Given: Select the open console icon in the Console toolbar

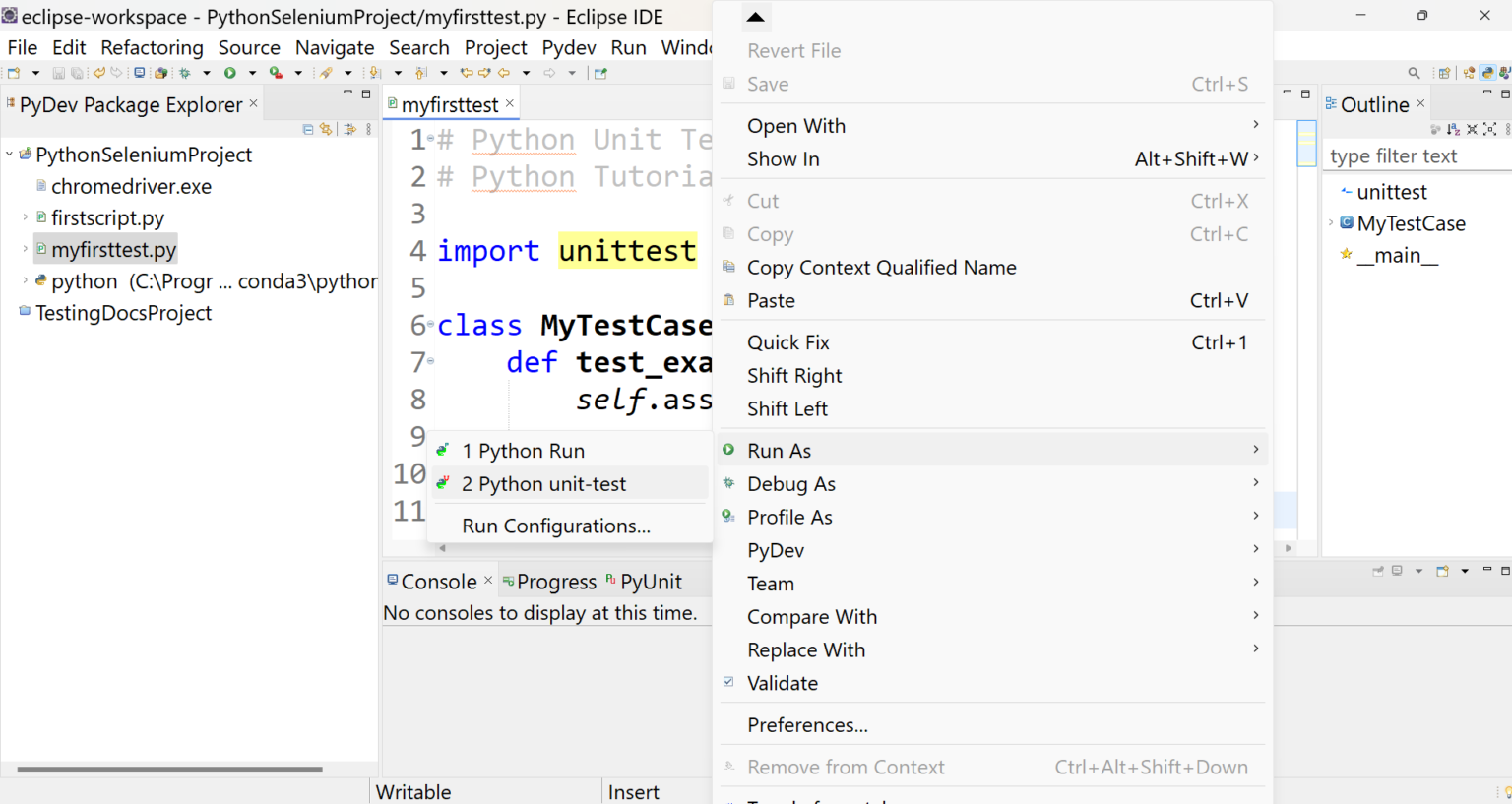Looking at the screenshot, I should click(1443, 571).
